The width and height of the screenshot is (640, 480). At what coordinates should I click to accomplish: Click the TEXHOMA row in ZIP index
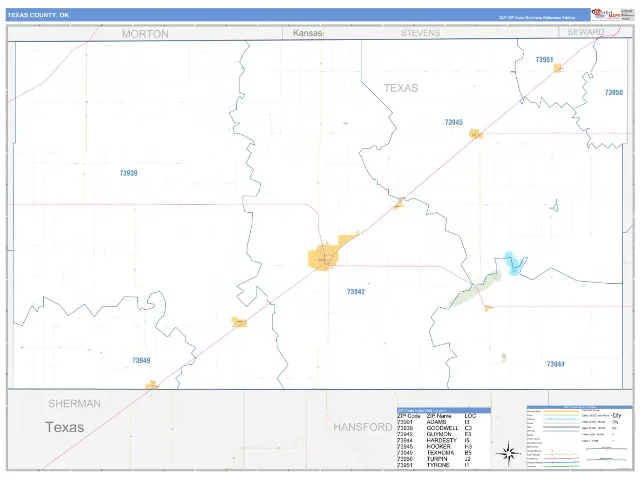[444, 453]
